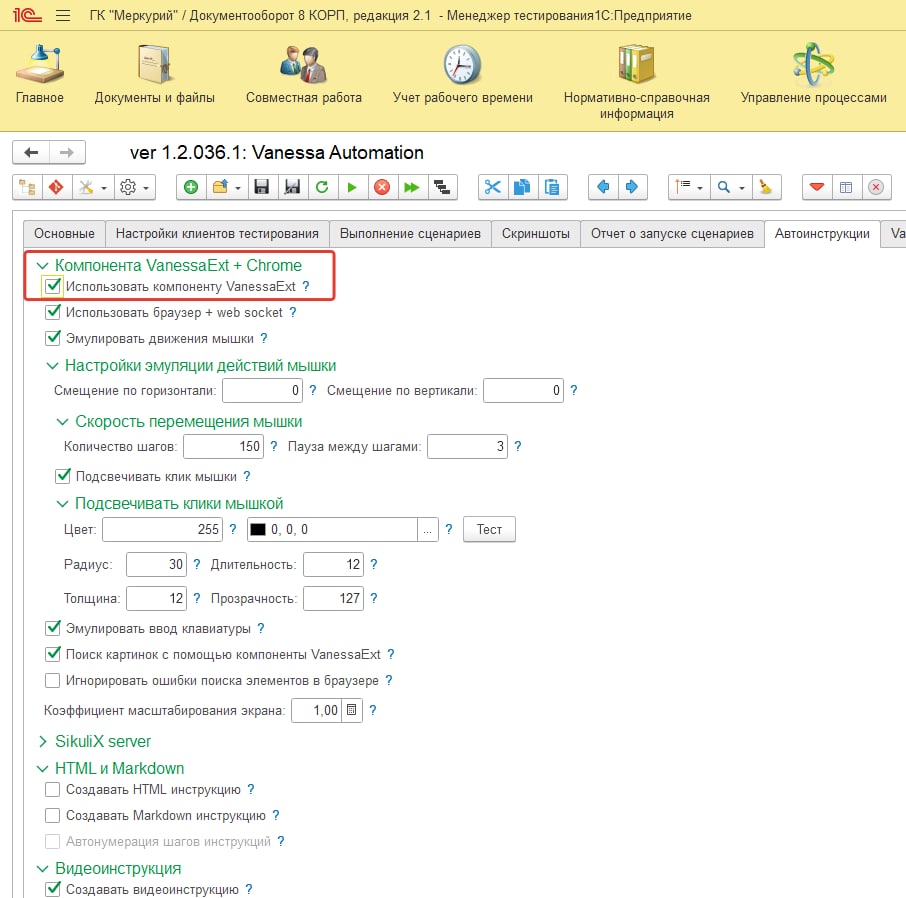Image resolution: width=906 pixels, height=898 pixels.
Task: Open the Документы и файлы section
Action: pos(154,74)
